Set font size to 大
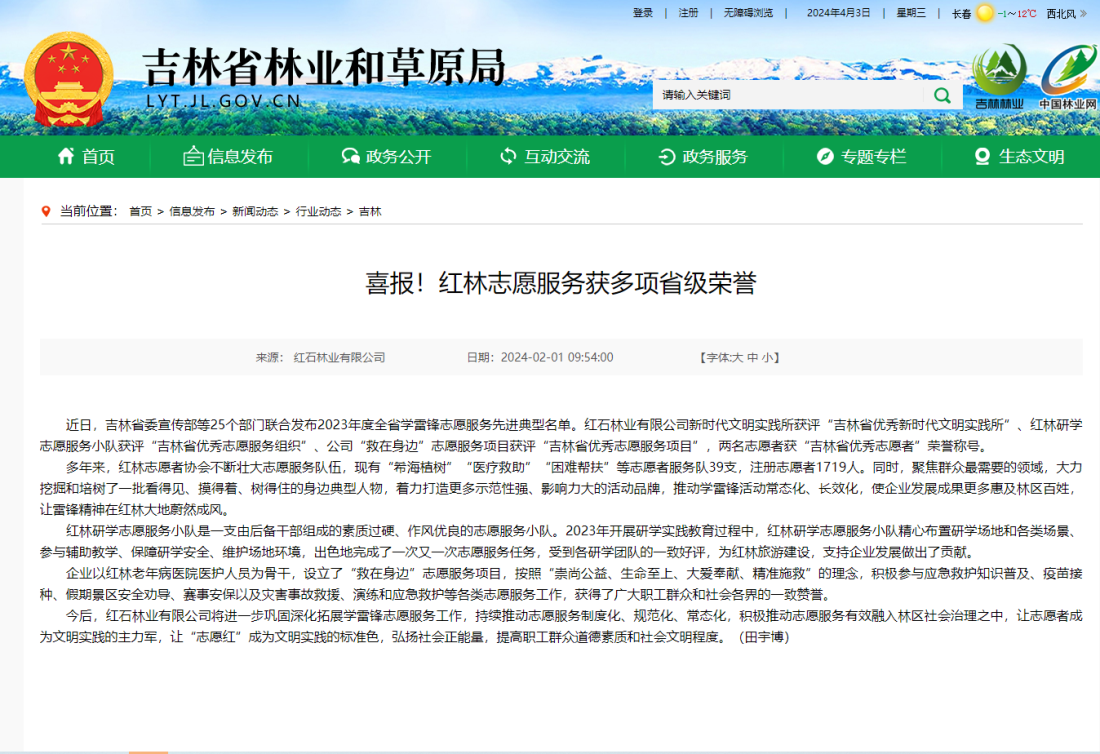Image resolution: width=1100 pixels, height=754 pixels. click(x=737, y=358)
